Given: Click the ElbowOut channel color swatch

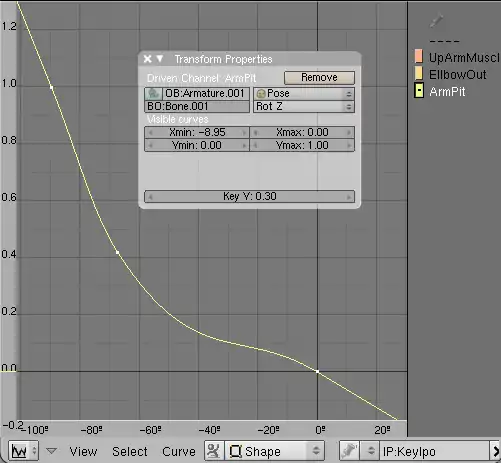Looking at the screenshot, I should (419, 73).
